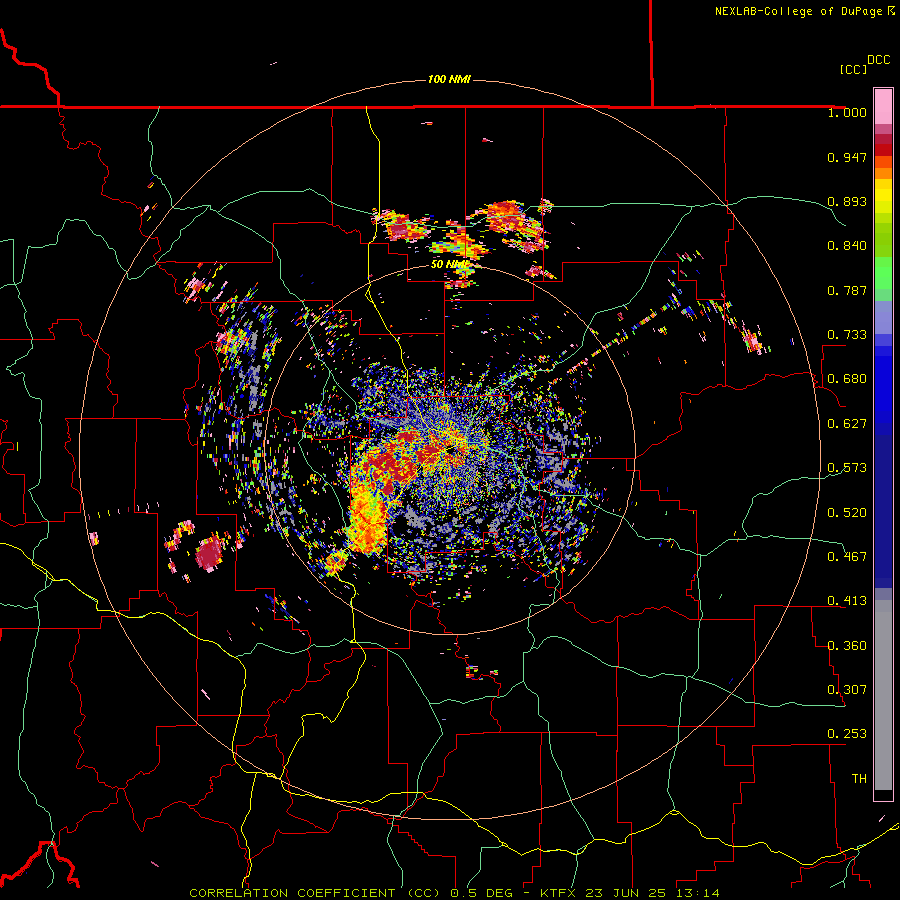Click the pink top segment of color bar

(883, 106)
